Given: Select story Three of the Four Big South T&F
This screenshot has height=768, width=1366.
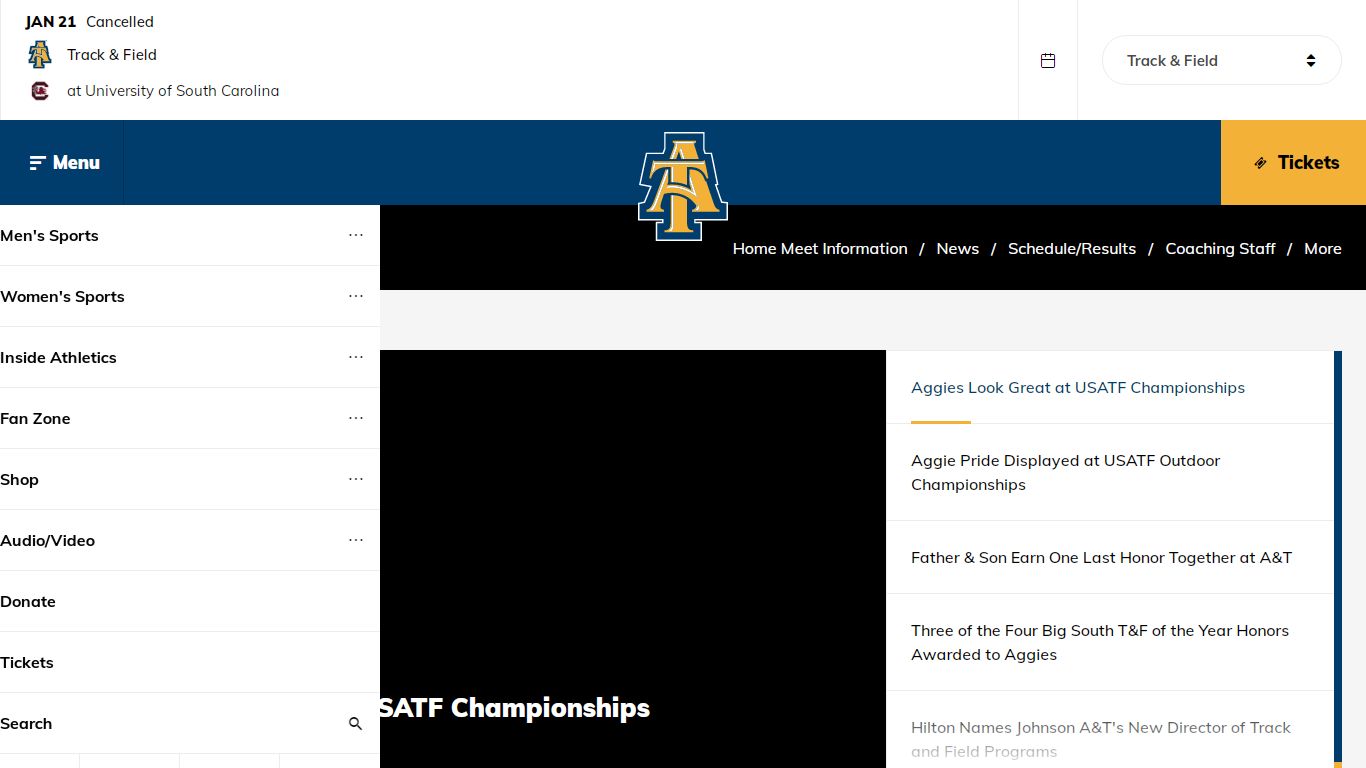Looking at the screenshot, I should click(1110, 642).
